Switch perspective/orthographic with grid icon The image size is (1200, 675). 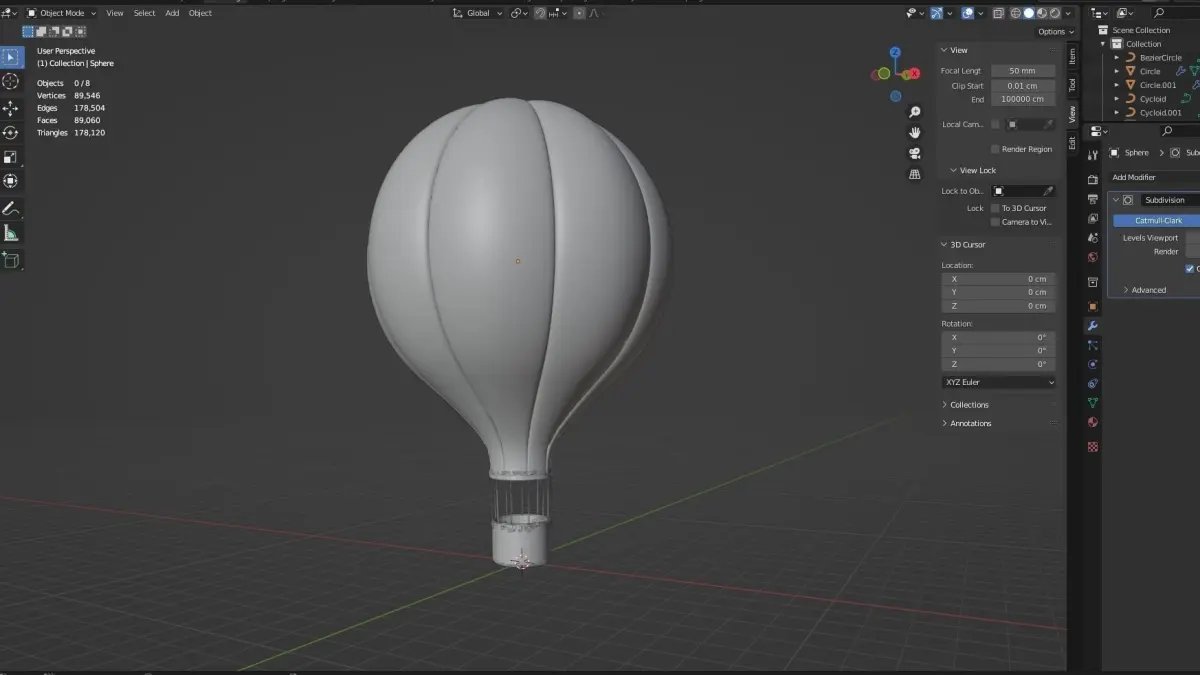tap(914, 174)
